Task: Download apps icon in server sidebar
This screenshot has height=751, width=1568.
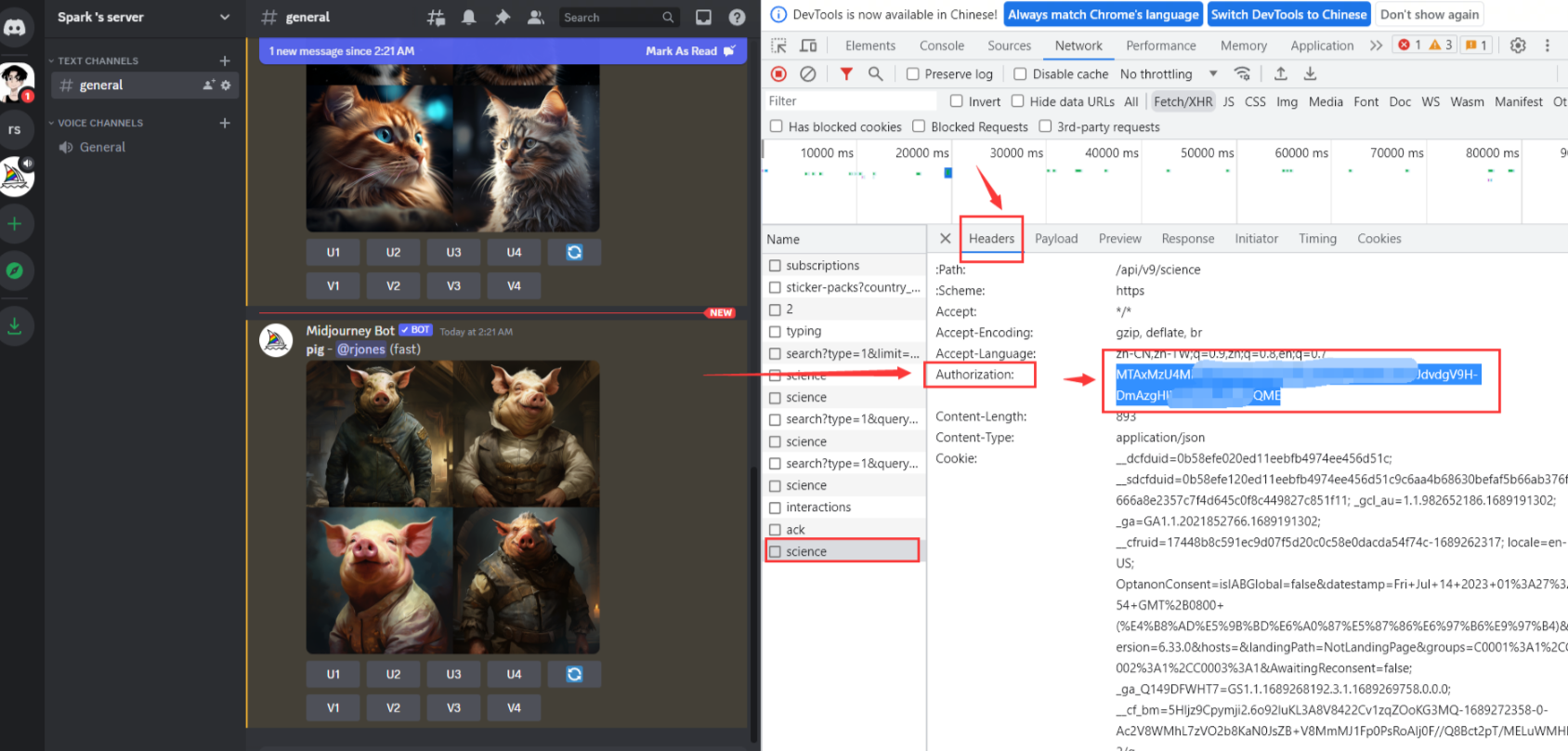Action: (x=15, y=326)
